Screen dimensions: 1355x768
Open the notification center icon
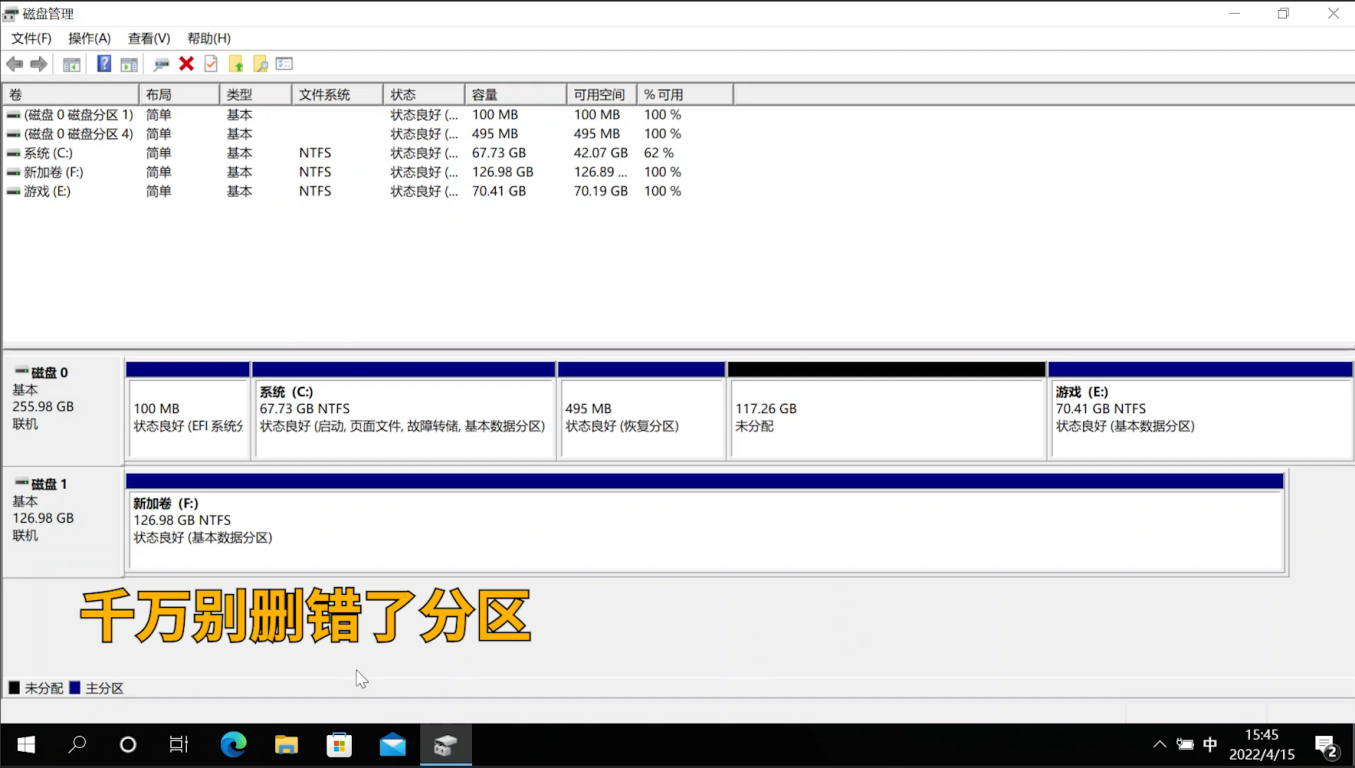(1327, 745)
